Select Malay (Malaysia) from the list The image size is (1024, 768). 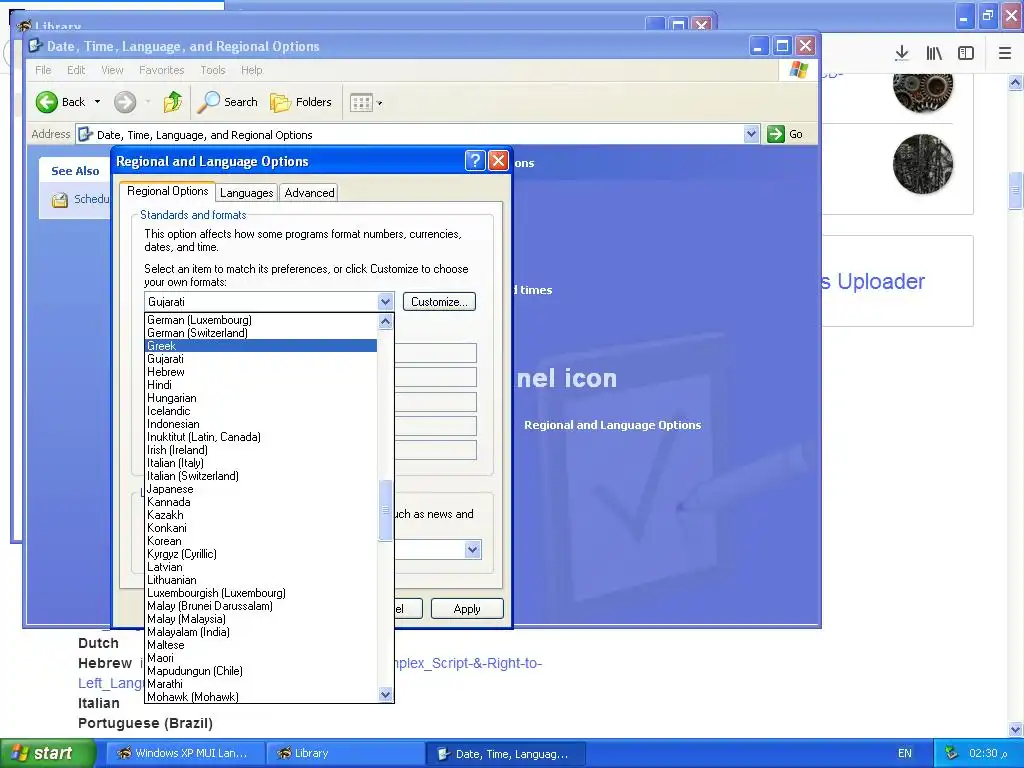pyautogui.click(x=261, y=618)
